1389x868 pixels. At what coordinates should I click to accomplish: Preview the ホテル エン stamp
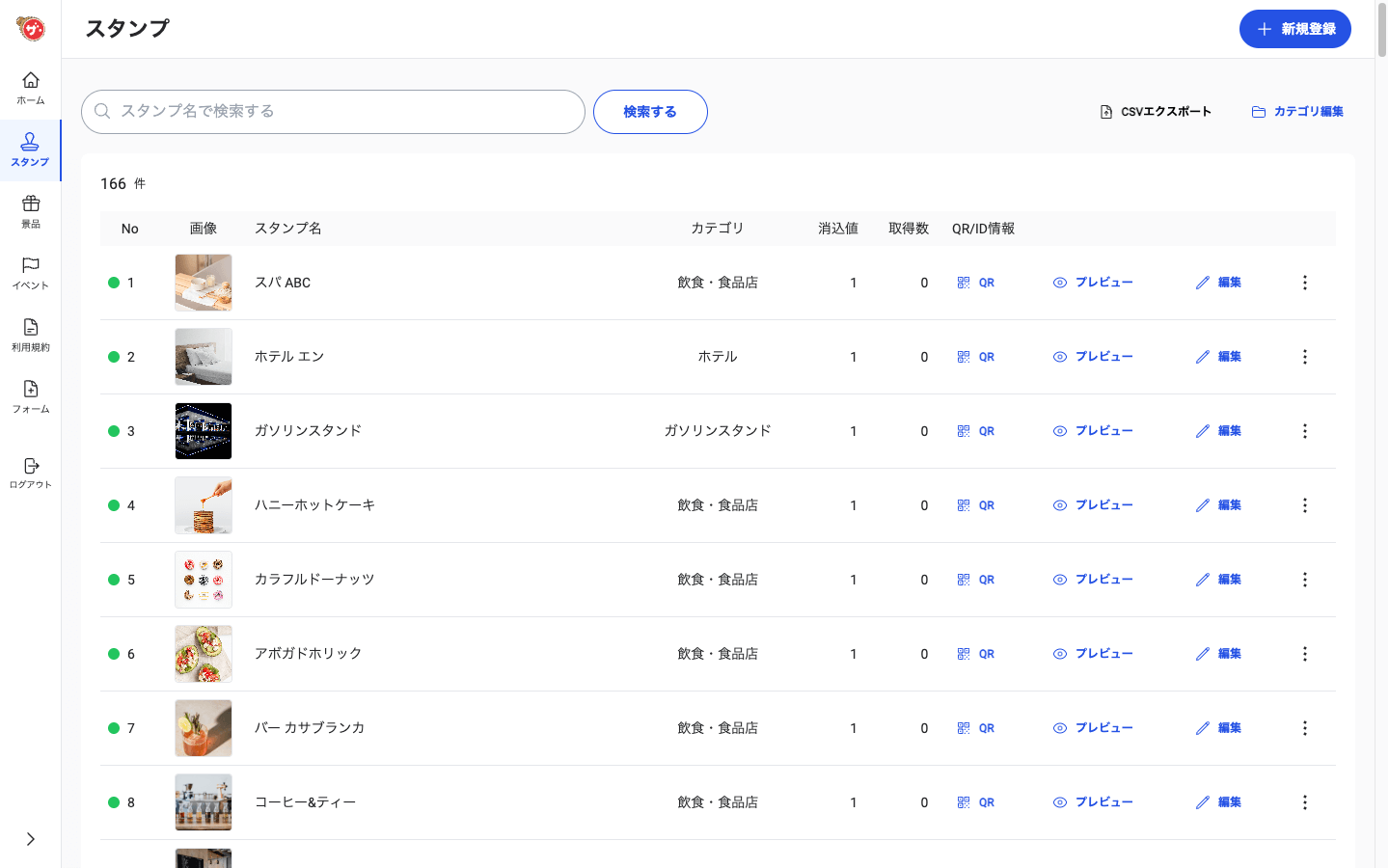click(x=1093, y=357)
